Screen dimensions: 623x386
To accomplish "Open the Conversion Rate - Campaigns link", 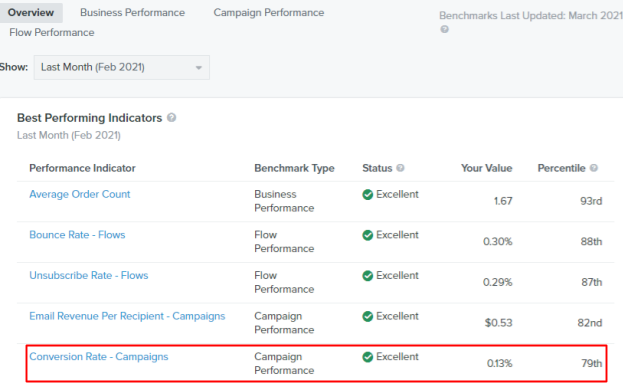I will (99, 357).
